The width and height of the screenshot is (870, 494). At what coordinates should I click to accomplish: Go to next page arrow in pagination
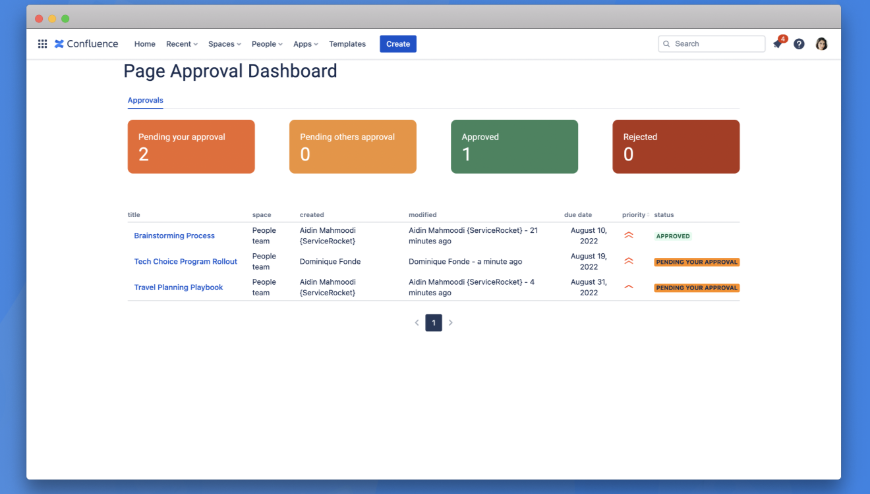451,323
